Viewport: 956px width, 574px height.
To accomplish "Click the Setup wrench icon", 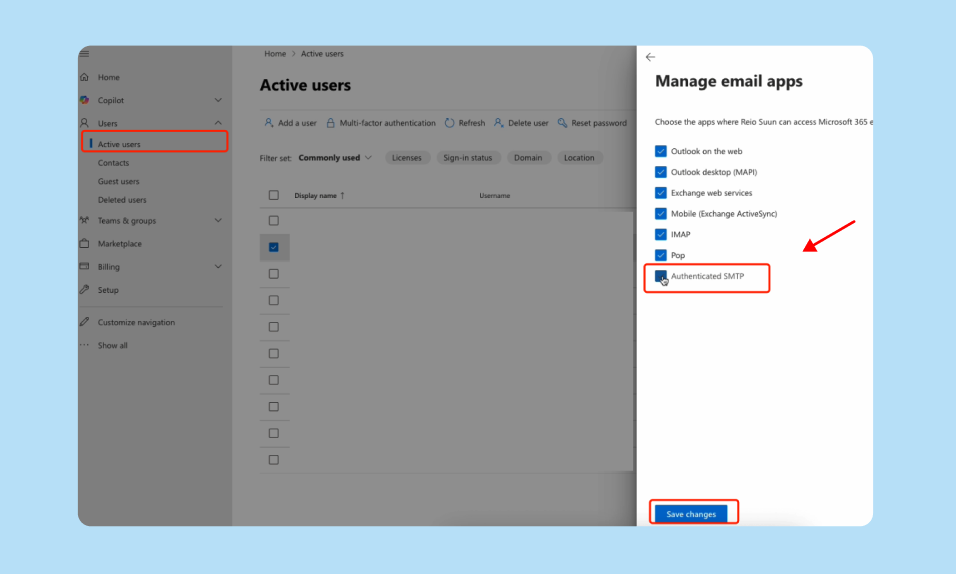I will pyautogui.click(x=85, y=290).
